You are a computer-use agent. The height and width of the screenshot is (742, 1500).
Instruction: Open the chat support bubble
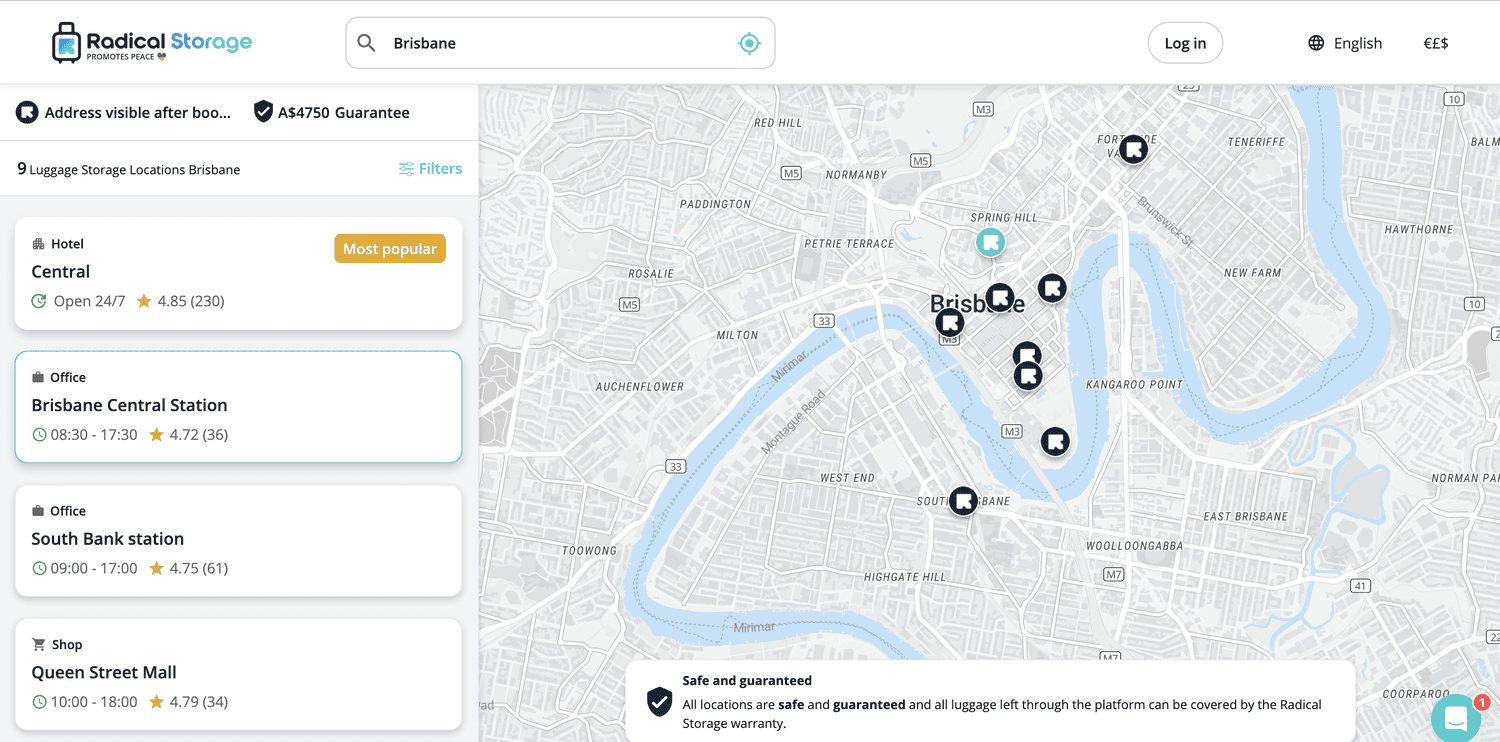(x=1456, y=718)
